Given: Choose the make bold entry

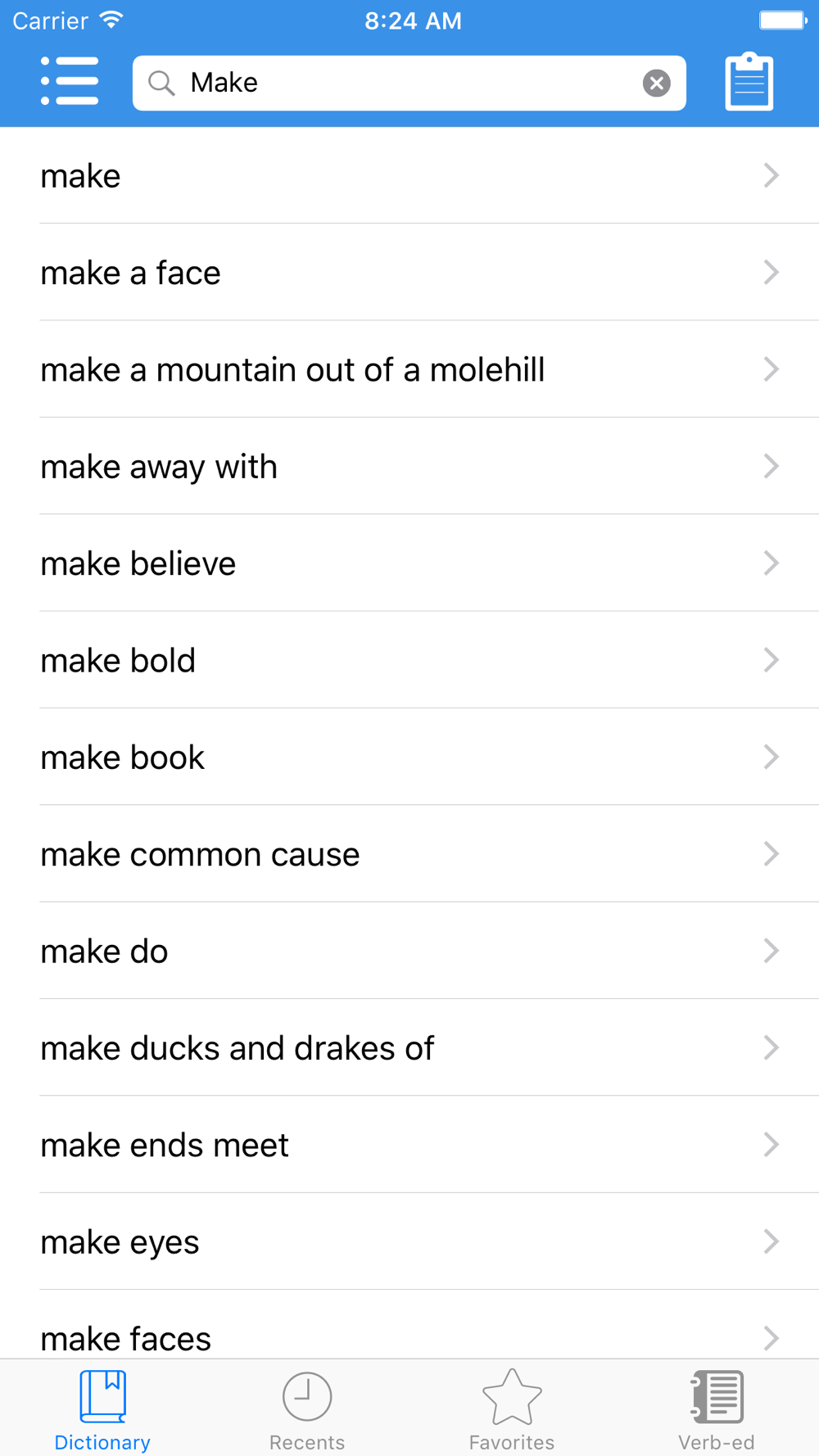Looking at the screenshot, I should [409, 660].
